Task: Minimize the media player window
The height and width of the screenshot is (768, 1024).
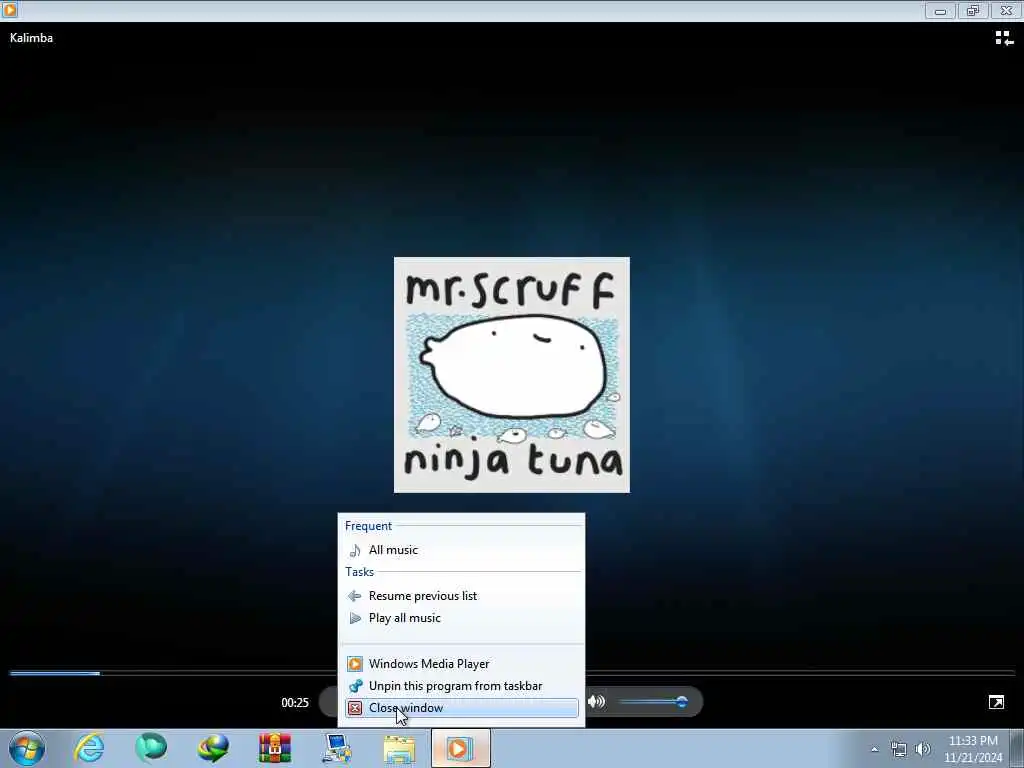Action: [x=940, y=11]
